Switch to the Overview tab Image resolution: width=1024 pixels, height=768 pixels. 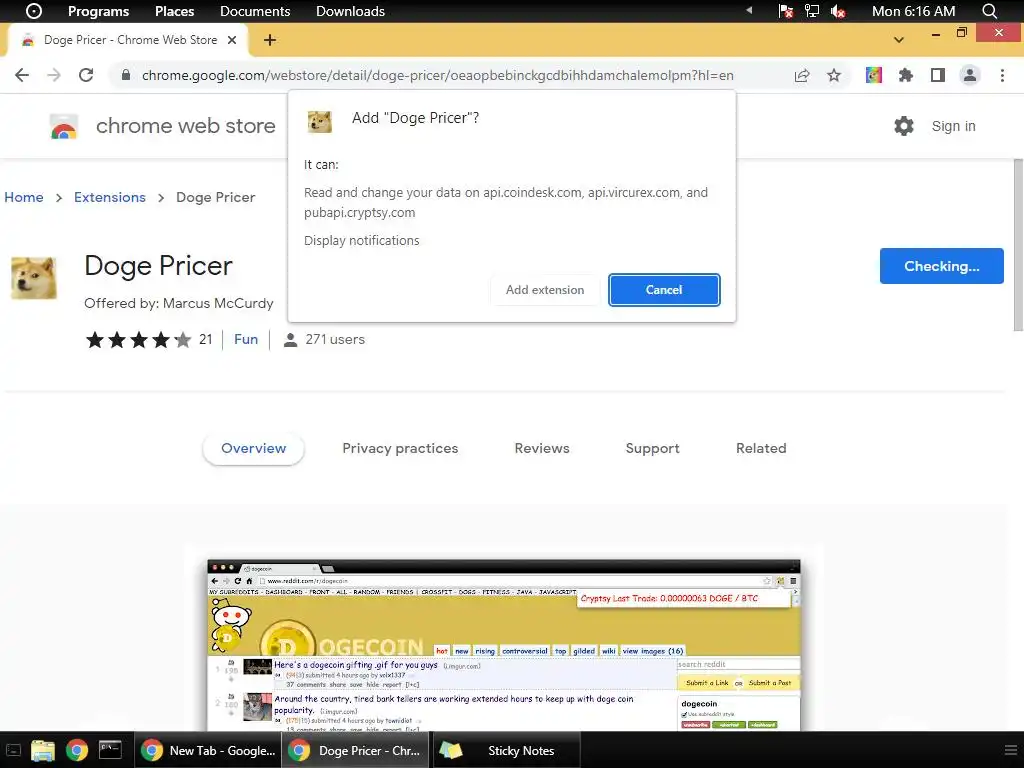[253, 449]
